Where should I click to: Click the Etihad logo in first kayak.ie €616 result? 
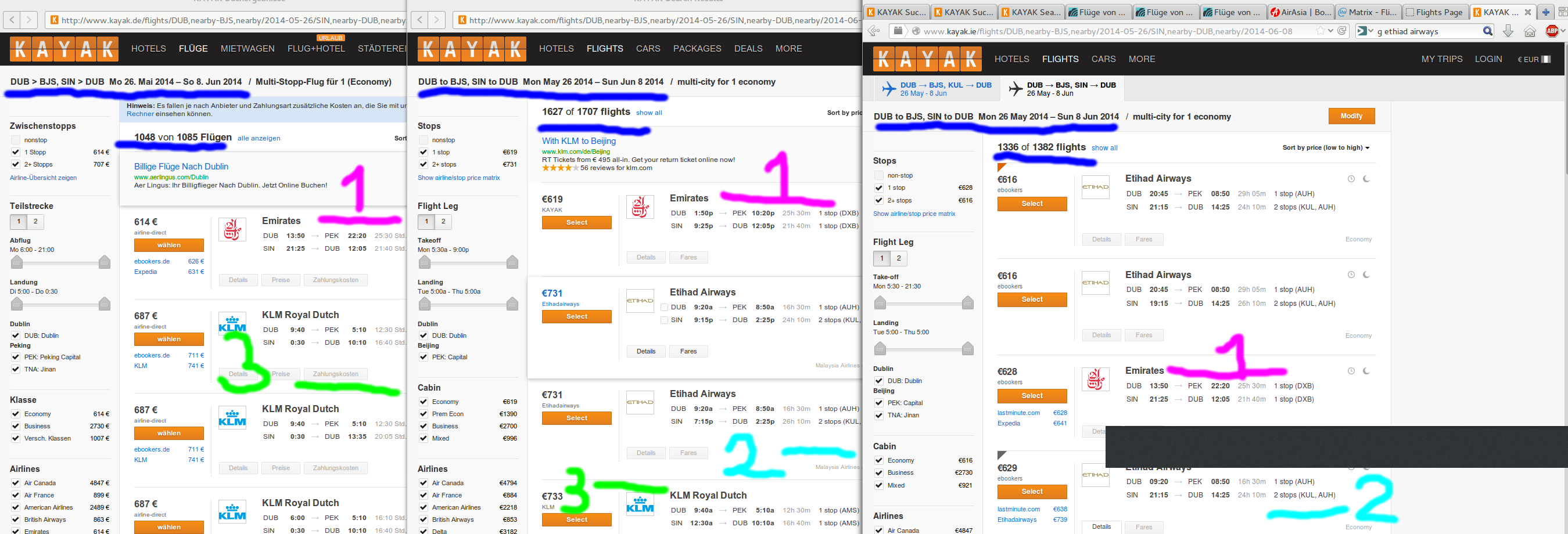click(x=1095, y=187)
